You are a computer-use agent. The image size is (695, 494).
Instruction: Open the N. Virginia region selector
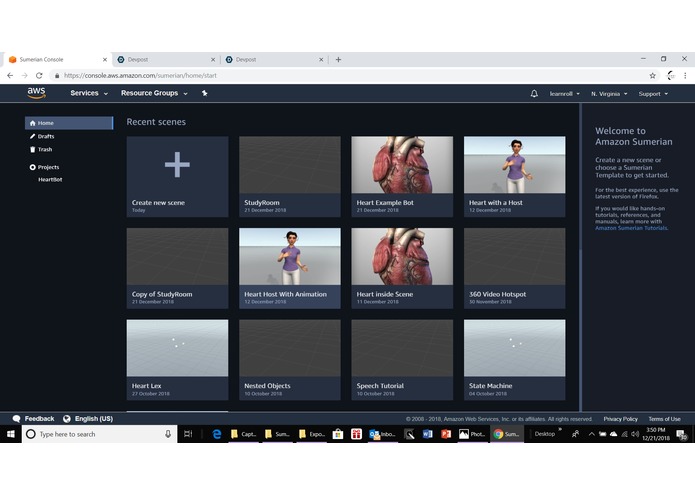(609, 93)
